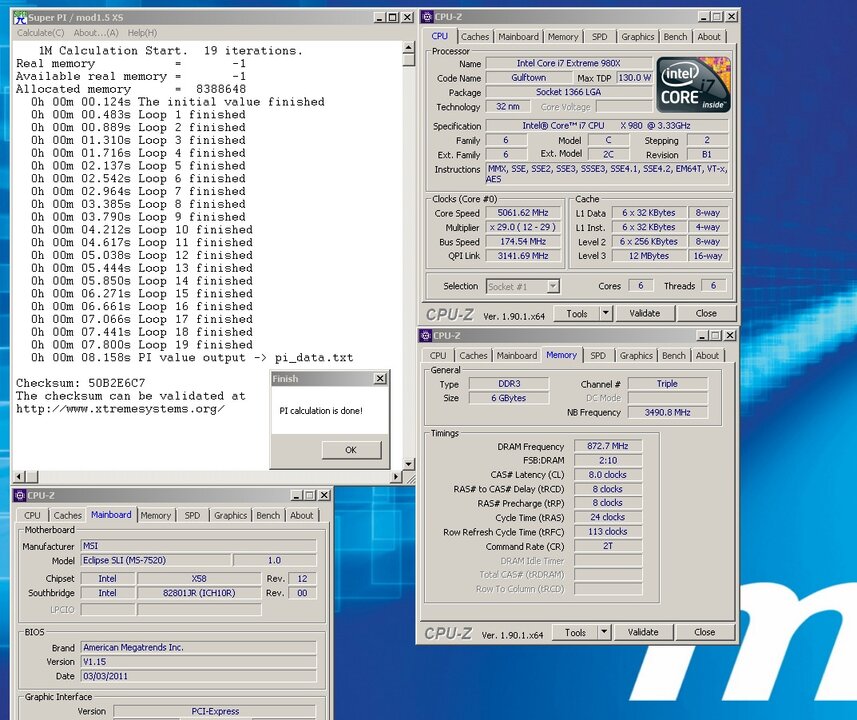This screenshot has height=720, width=857.
Task: Click Close button in the CPU window
Action: pos(706,313)
